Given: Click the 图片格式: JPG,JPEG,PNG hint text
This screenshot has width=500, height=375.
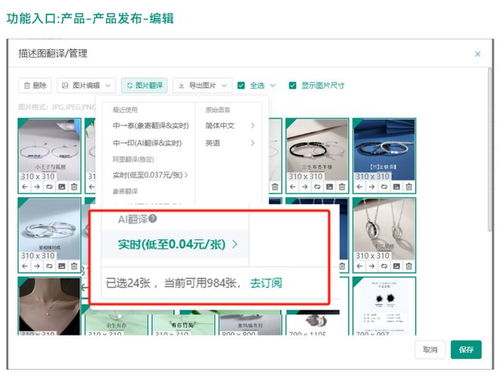Looking at the screenshot, I should (x=57, y=107).
